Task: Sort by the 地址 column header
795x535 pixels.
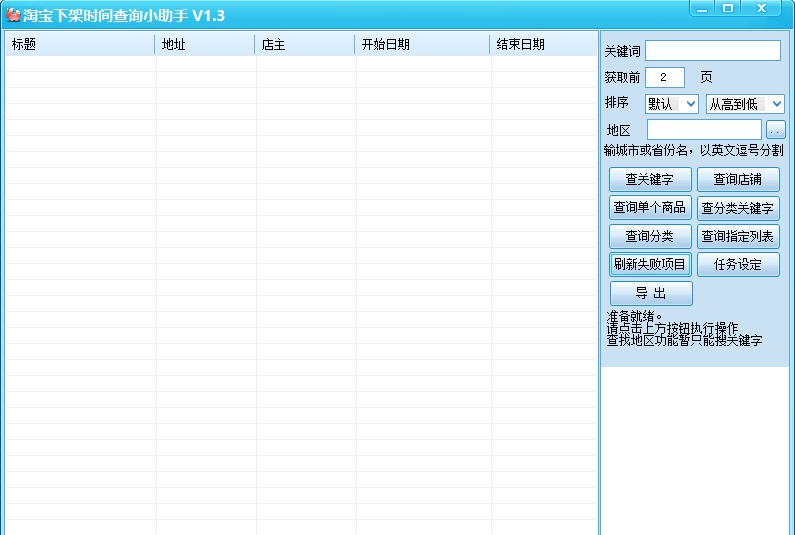Action: pos(205,45)
